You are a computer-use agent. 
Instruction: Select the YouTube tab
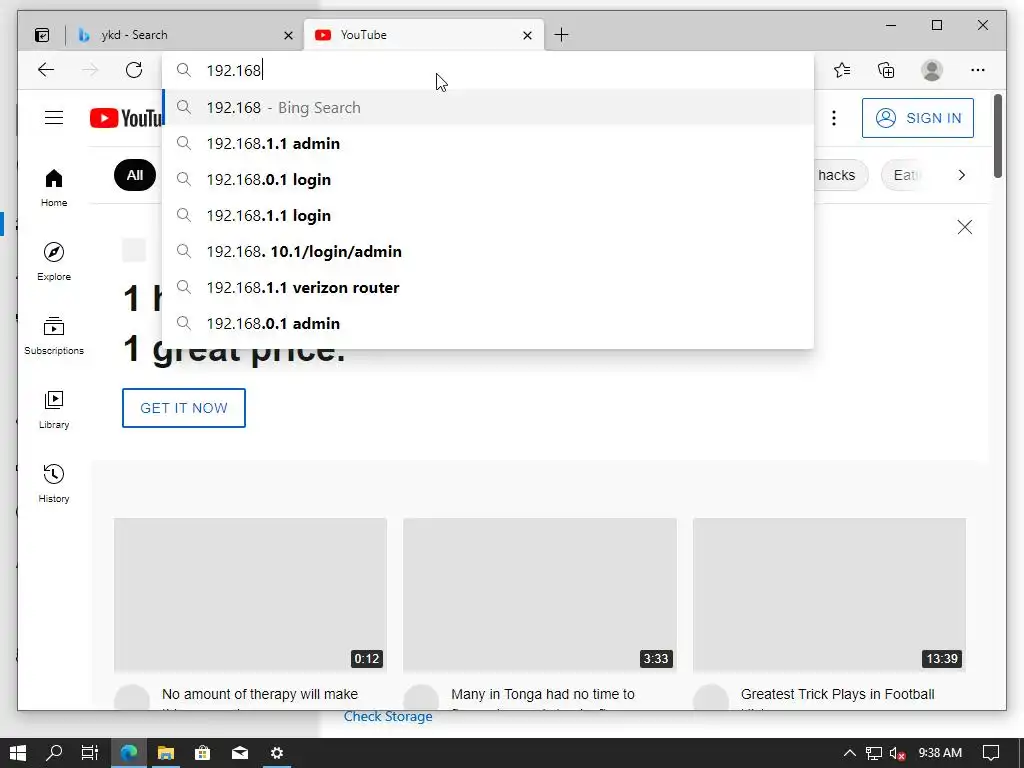click(423, 35)
